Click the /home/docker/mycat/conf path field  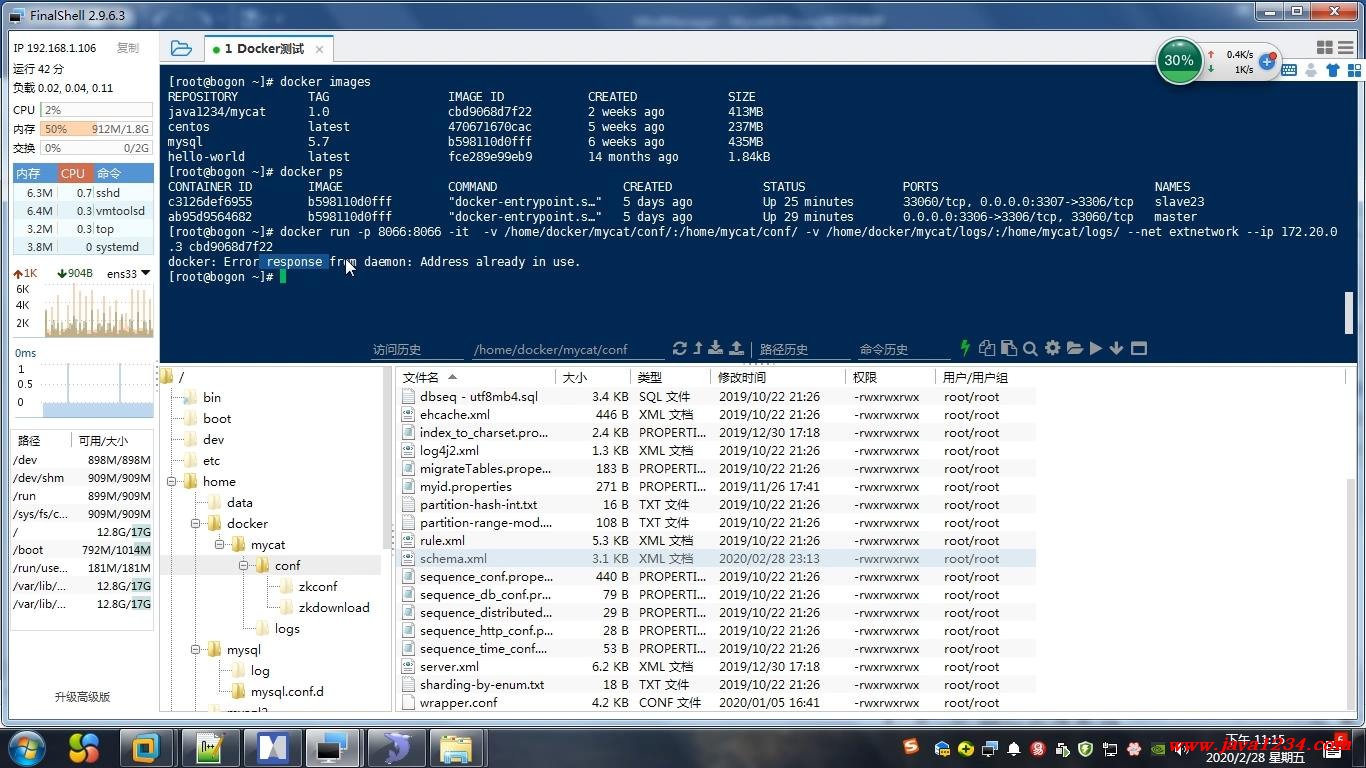coord(568,349)
